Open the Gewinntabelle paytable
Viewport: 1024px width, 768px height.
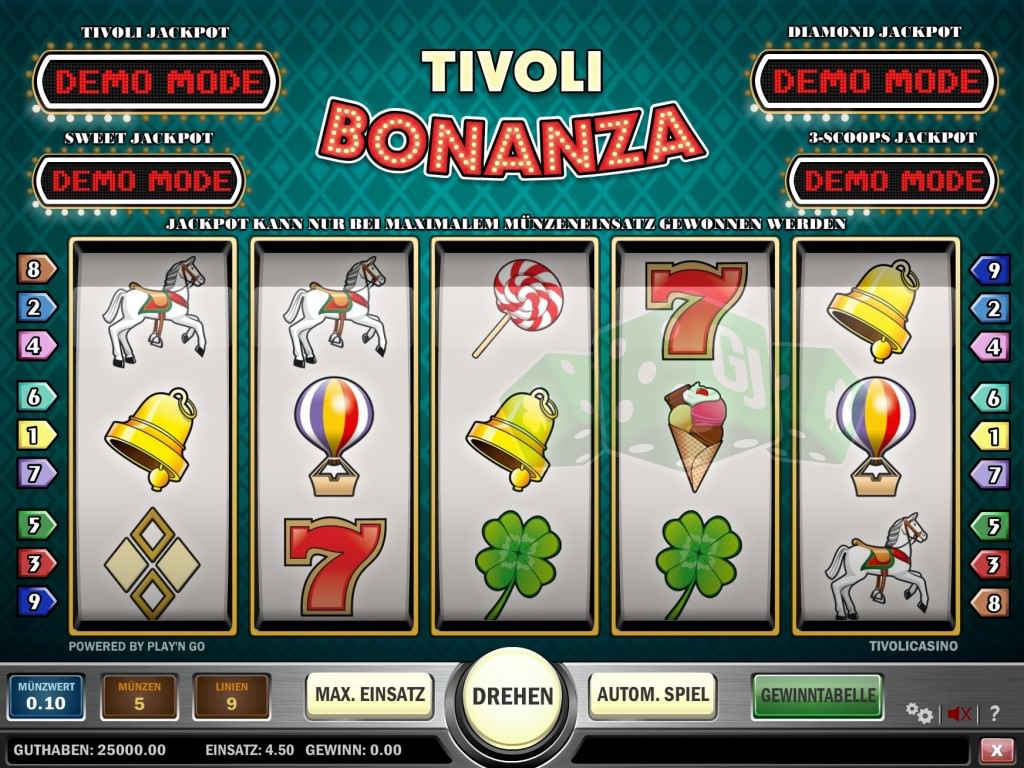(818, 696)
